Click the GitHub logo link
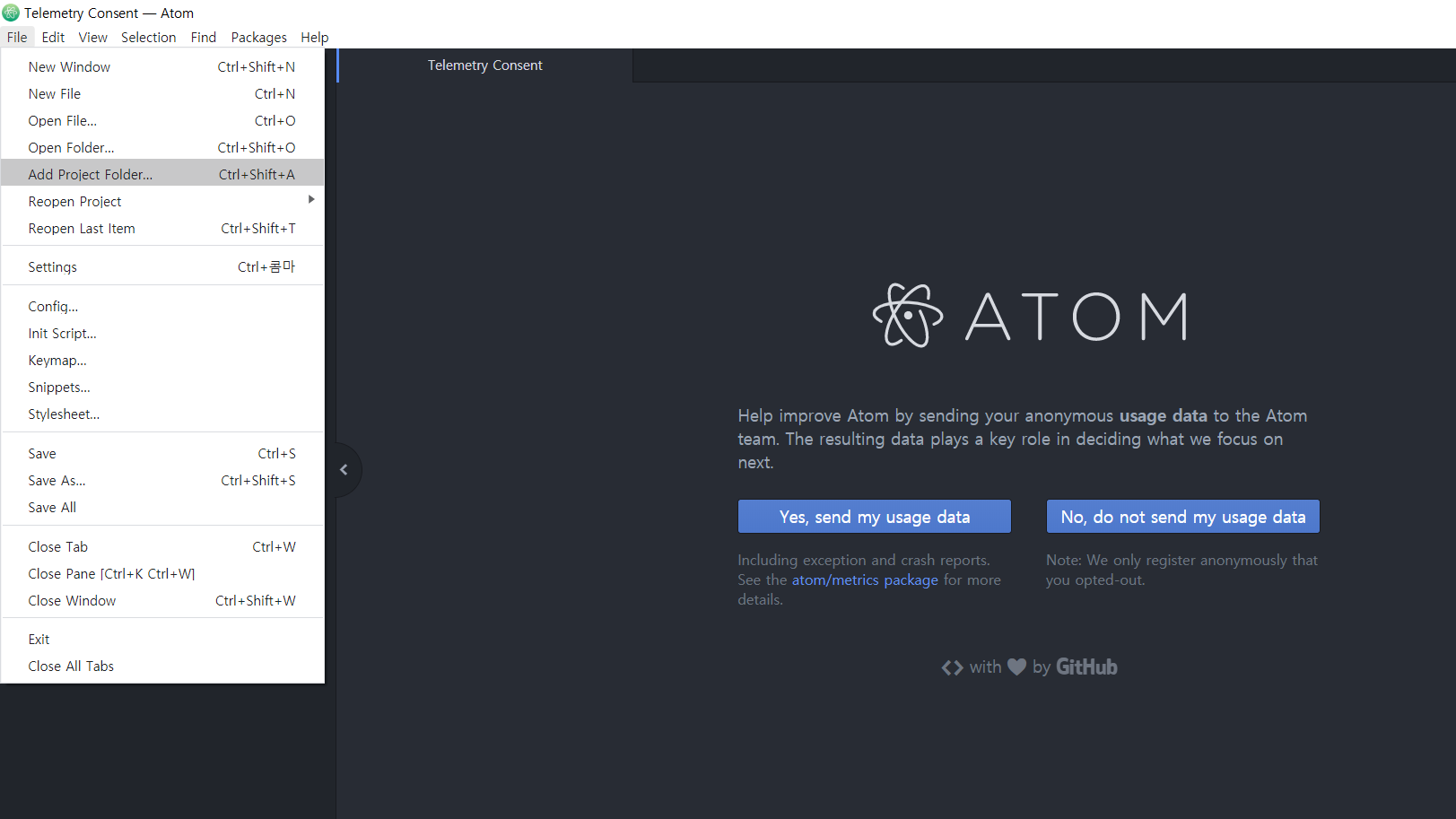Screen dimensions: 1456x819 coord(1086,667)
